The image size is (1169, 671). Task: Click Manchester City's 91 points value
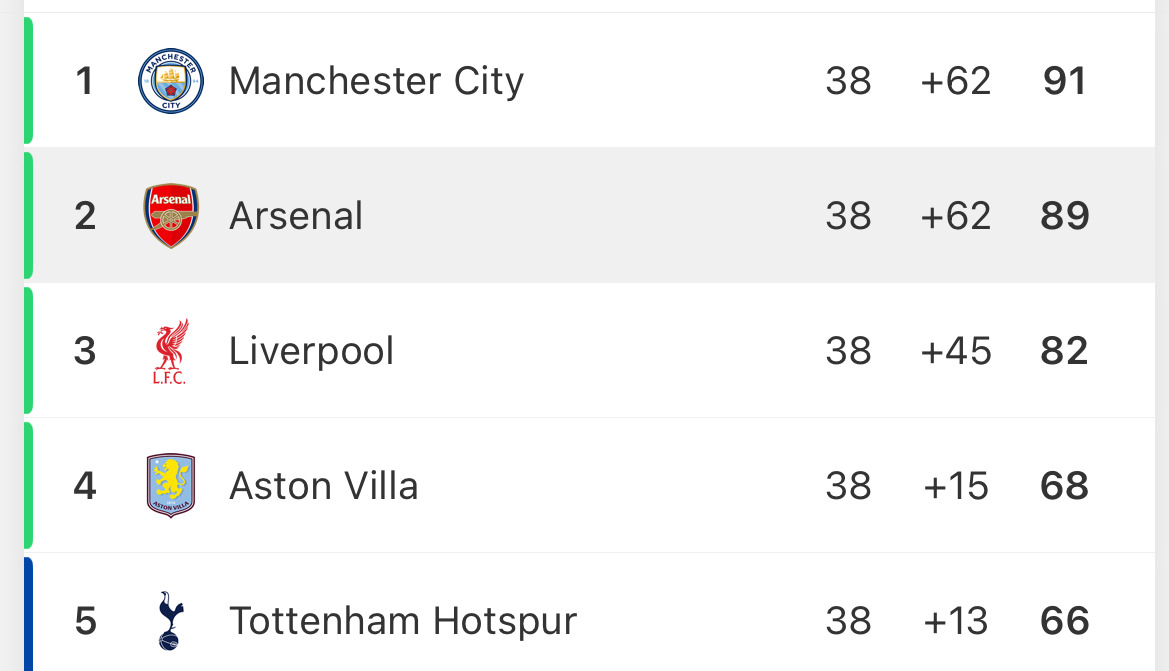point(1065,81)
